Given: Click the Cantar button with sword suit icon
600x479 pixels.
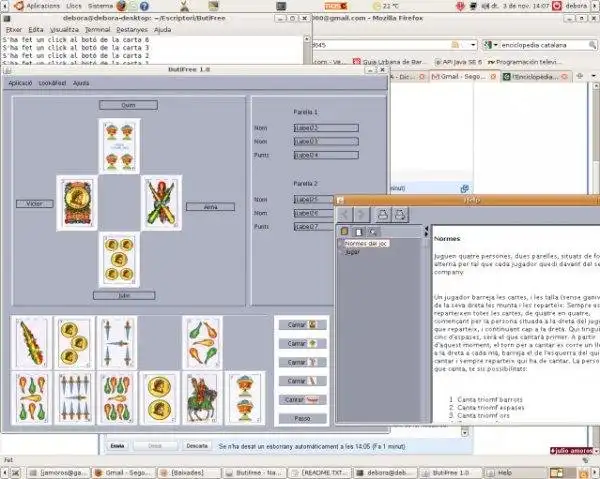Looking at the screenshot, I should pyautogui.click(x=302, y=362).
